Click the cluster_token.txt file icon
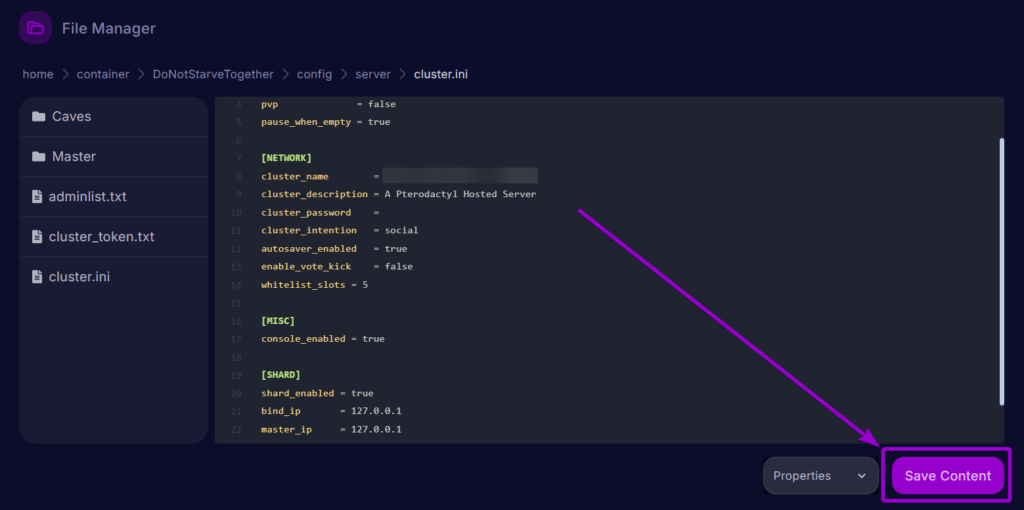The width and height of the screenshot is (1024, 510). 38,237
